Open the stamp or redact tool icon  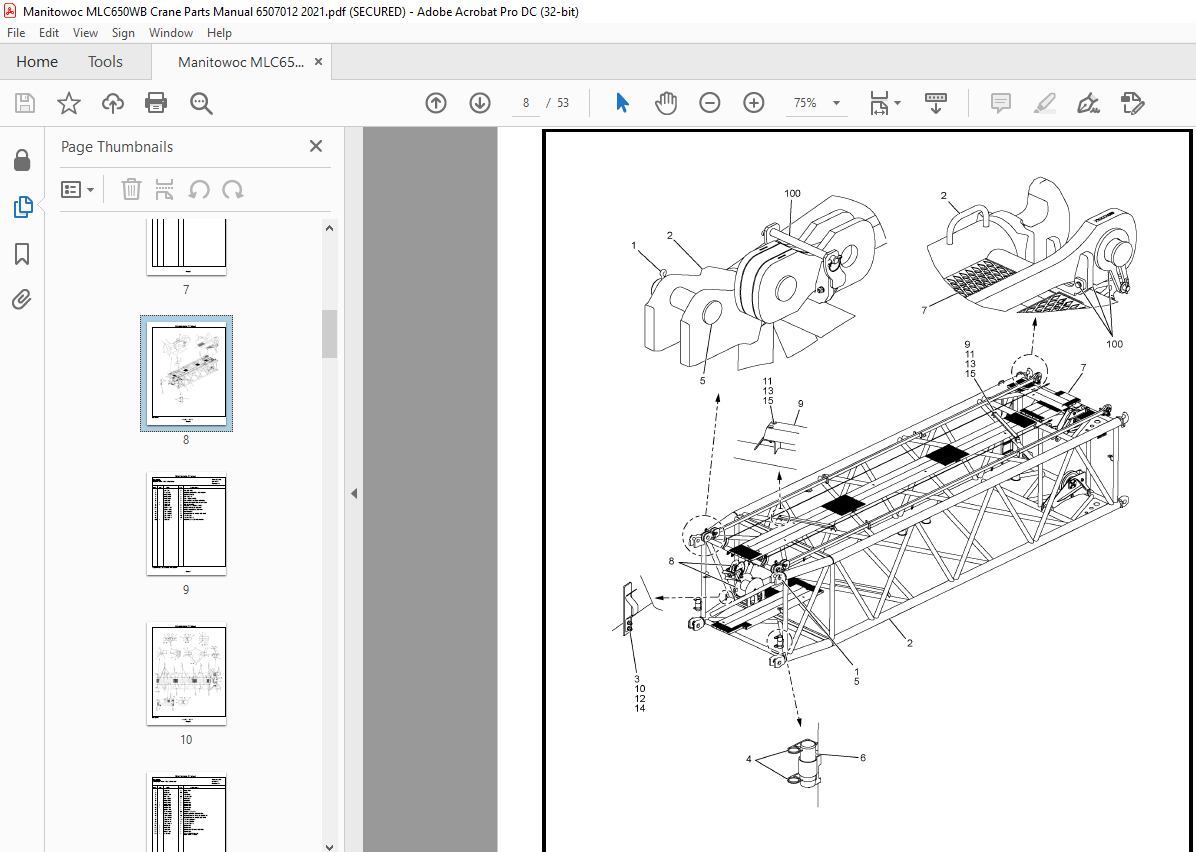pos(1133,103)
